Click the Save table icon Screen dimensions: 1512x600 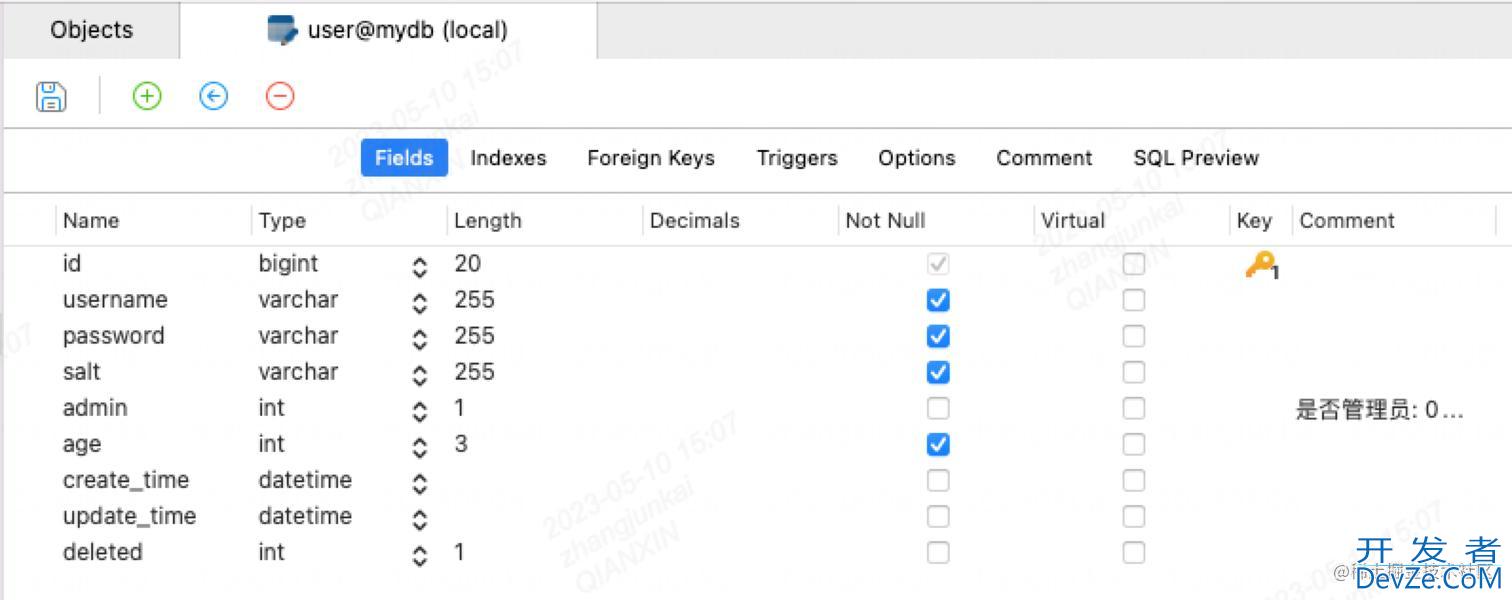pyautogui.click(x=51, y=96)
